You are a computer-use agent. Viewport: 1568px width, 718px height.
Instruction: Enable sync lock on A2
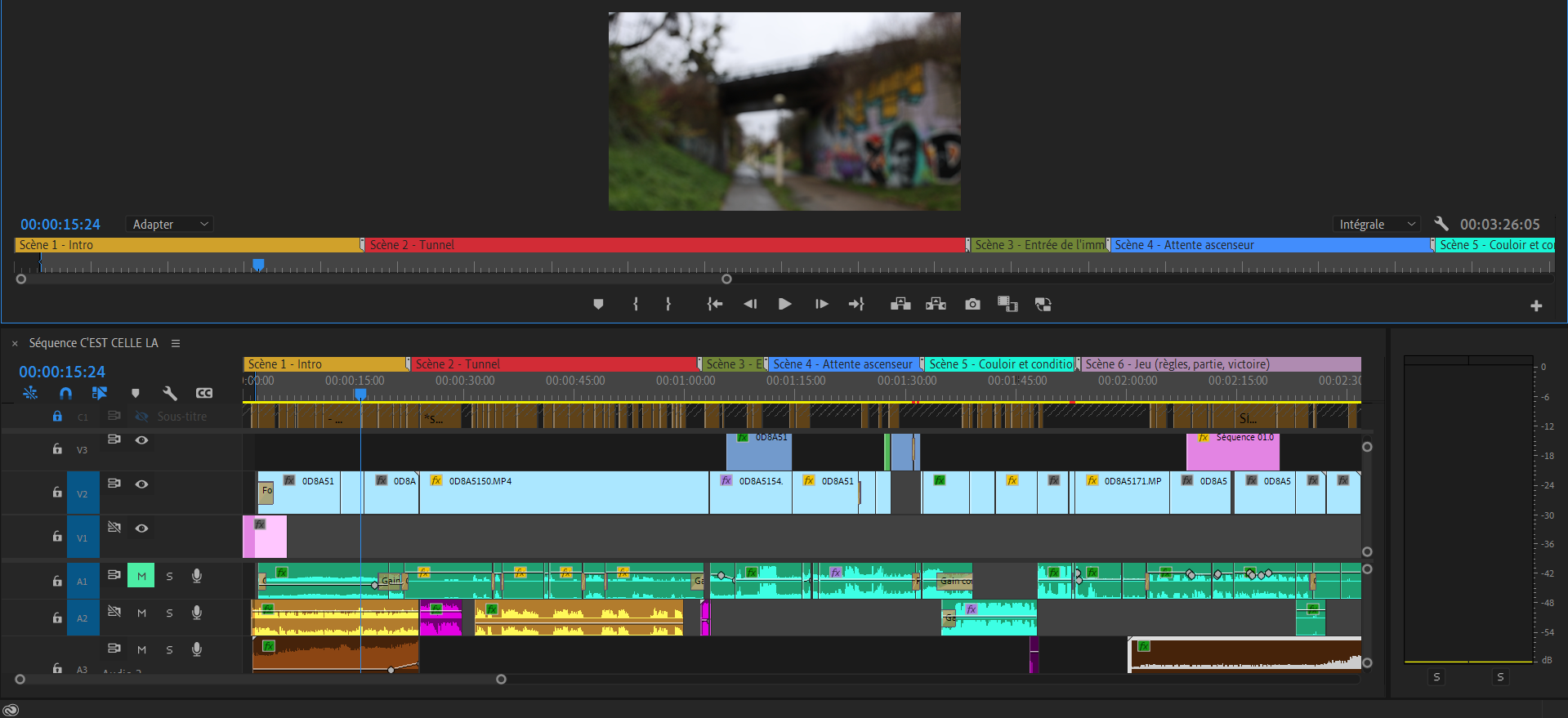[x=114, y=611]
